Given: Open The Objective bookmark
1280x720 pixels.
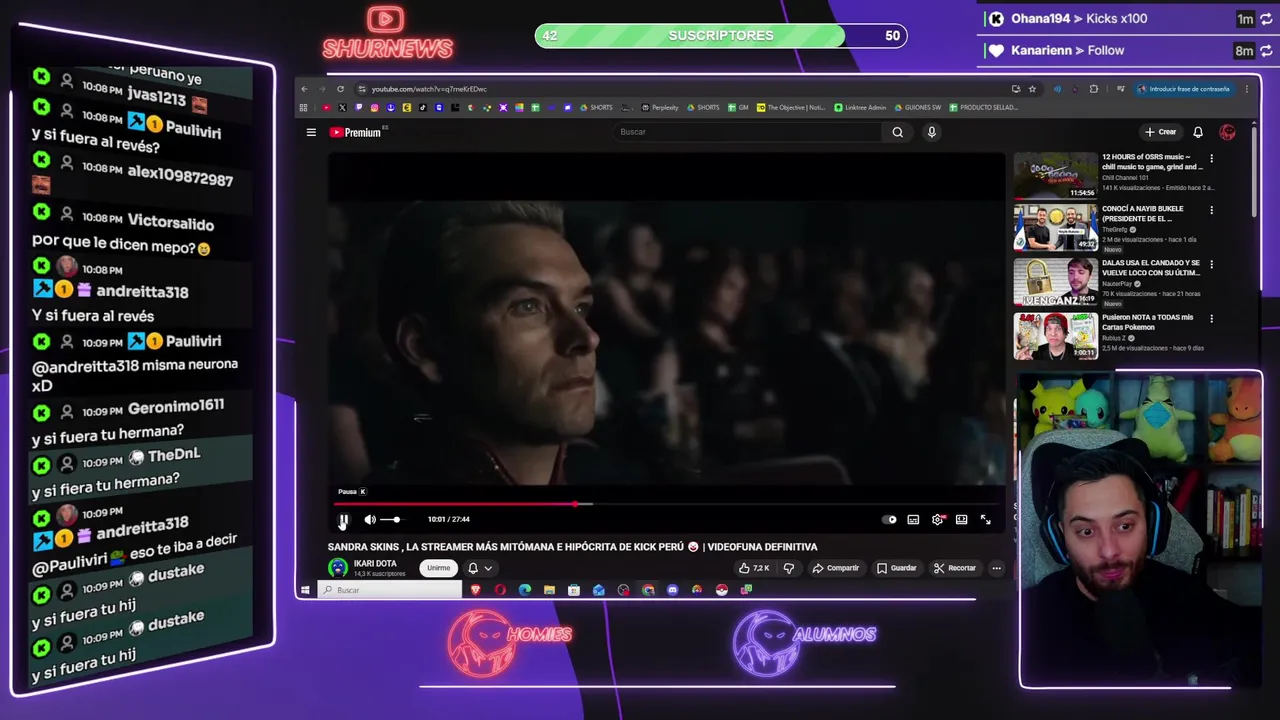Looking at the screenshot, I should (x=791, y=107).
